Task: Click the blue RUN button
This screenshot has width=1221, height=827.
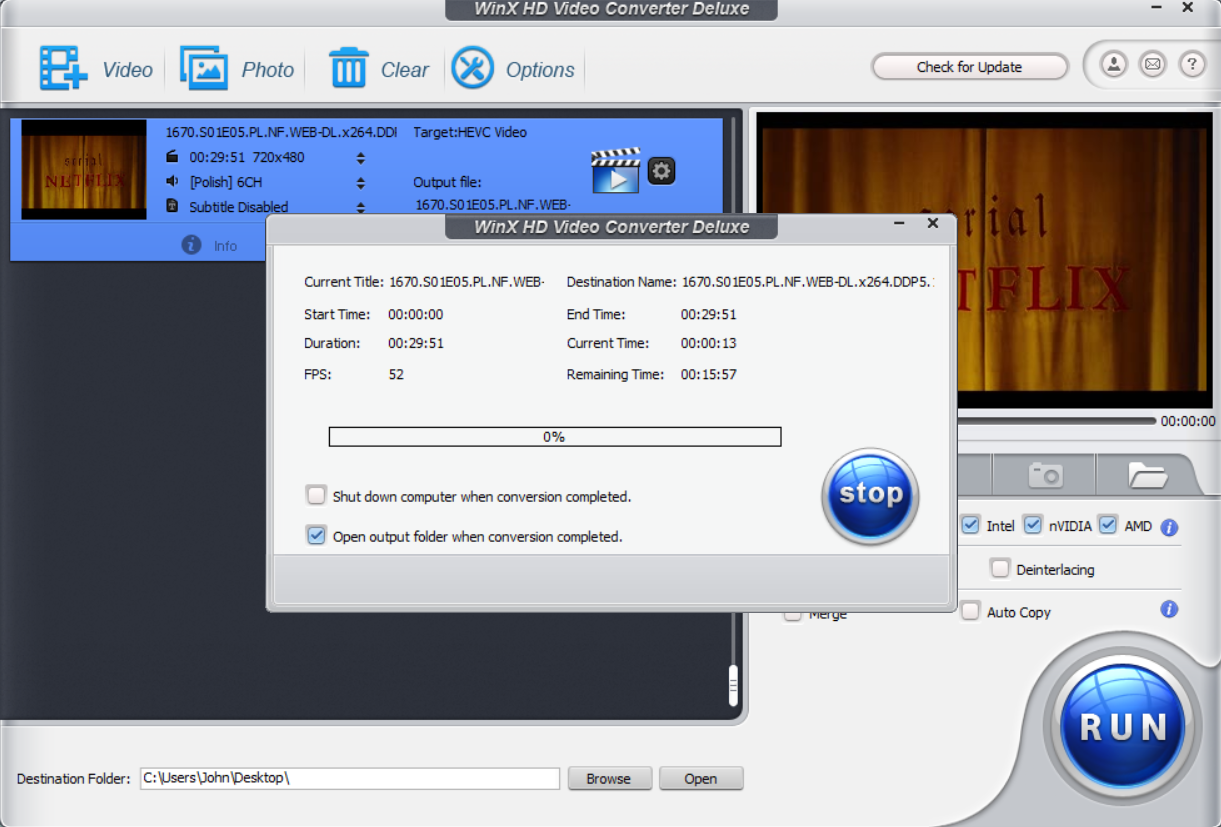Action: point(1122,726)
